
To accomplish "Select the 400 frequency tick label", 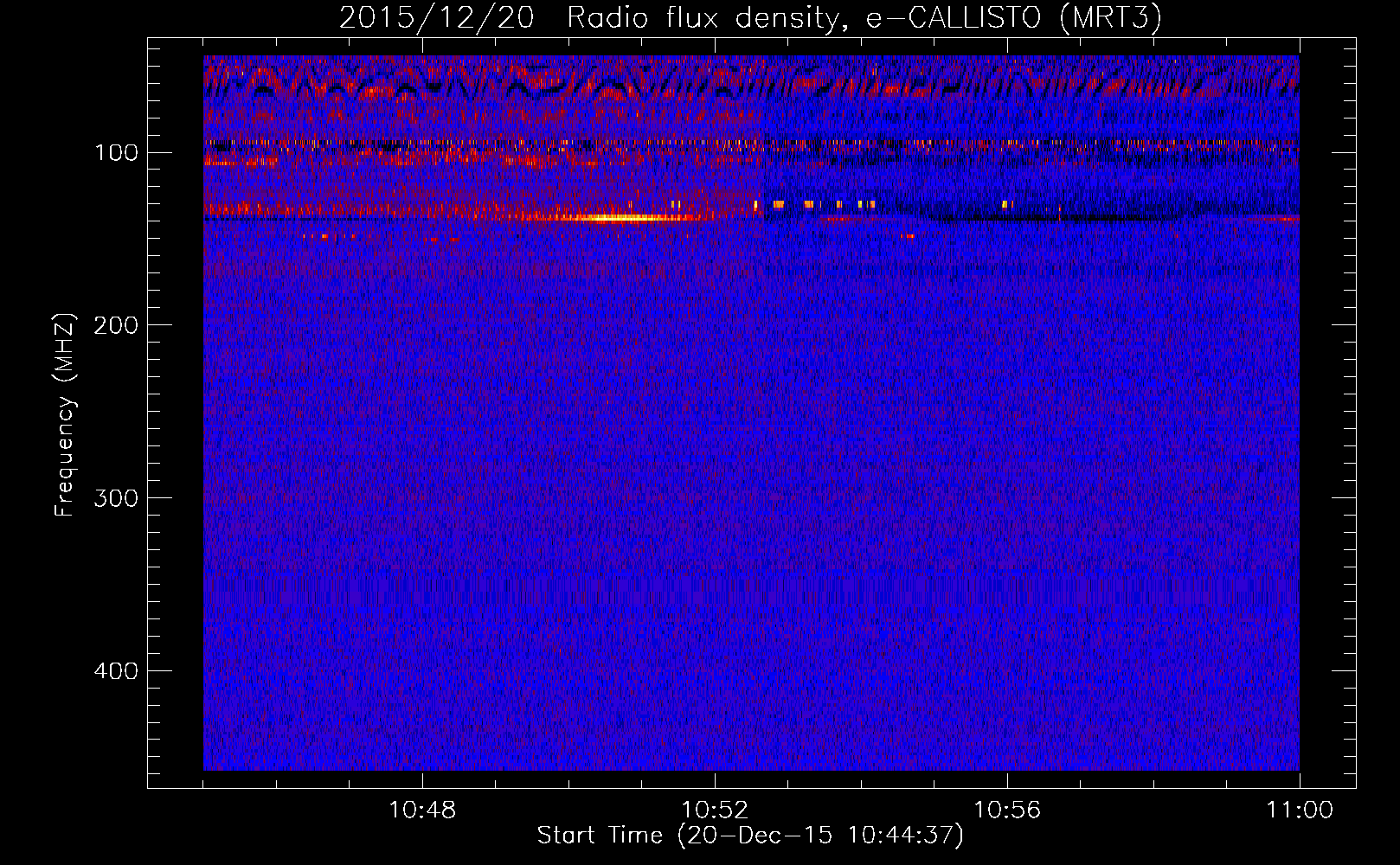I will [116, 671].
